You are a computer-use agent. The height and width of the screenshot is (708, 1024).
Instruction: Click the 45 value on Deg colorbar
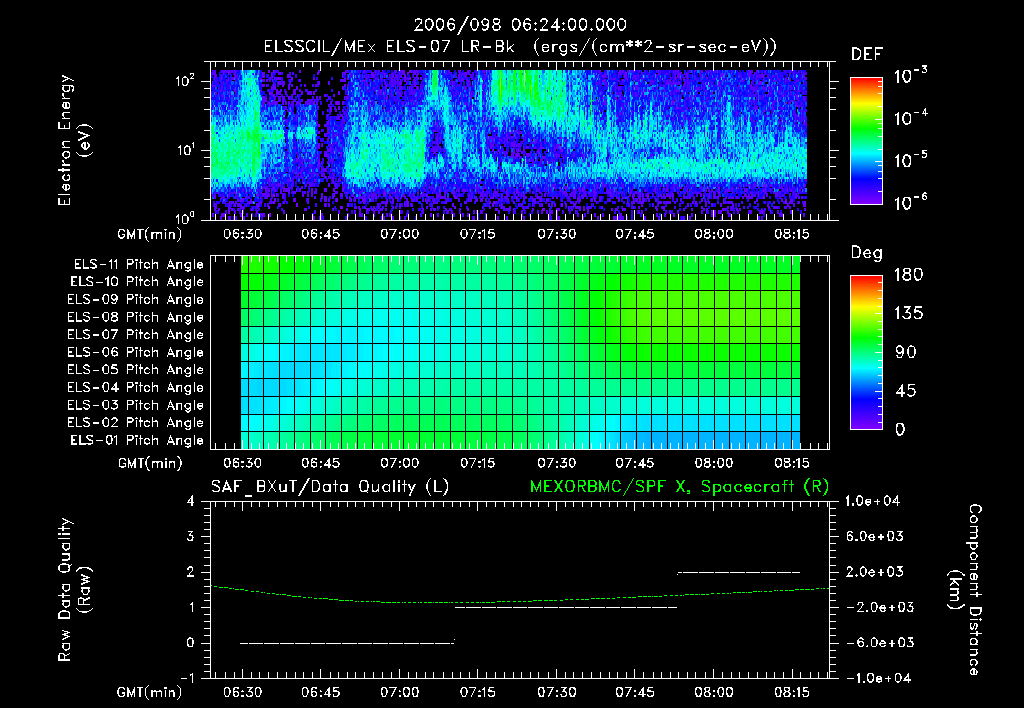(906, 391)
